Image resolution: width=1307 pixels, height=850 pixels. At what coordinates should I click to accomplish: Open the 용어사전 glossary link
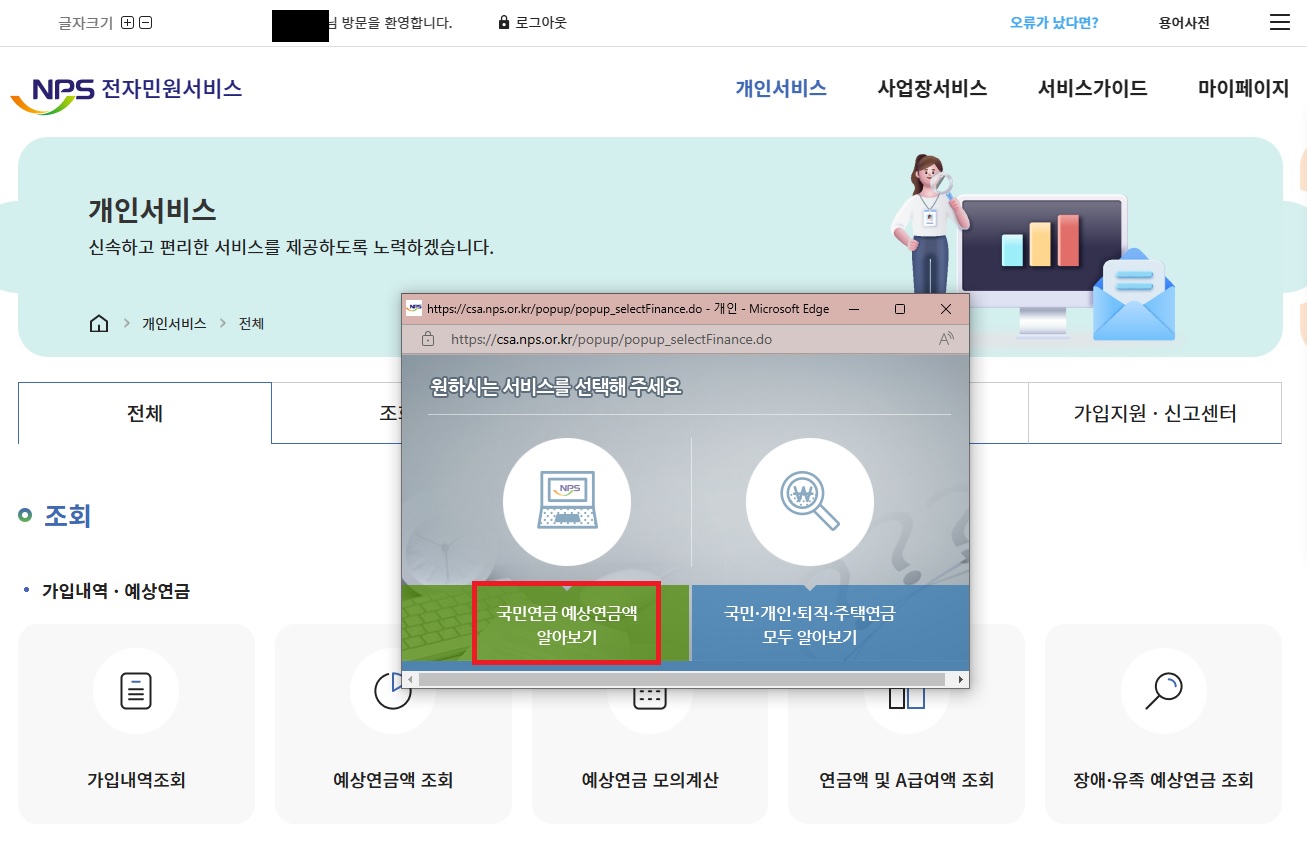coord(1184,22)
